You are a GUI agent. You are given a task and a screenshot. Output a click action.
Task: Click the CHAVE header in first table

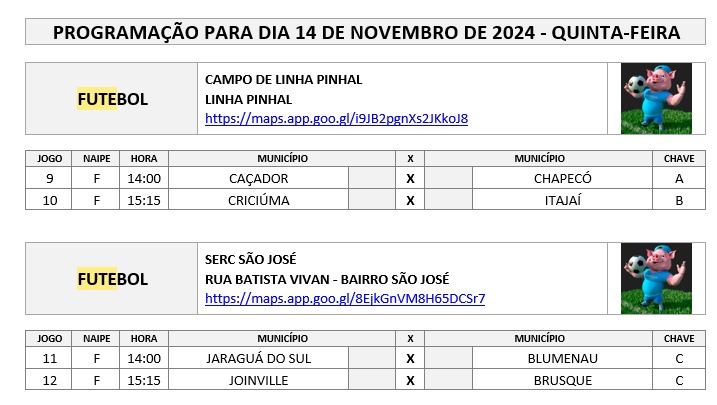pyautogui.click(x=679, y=159)
